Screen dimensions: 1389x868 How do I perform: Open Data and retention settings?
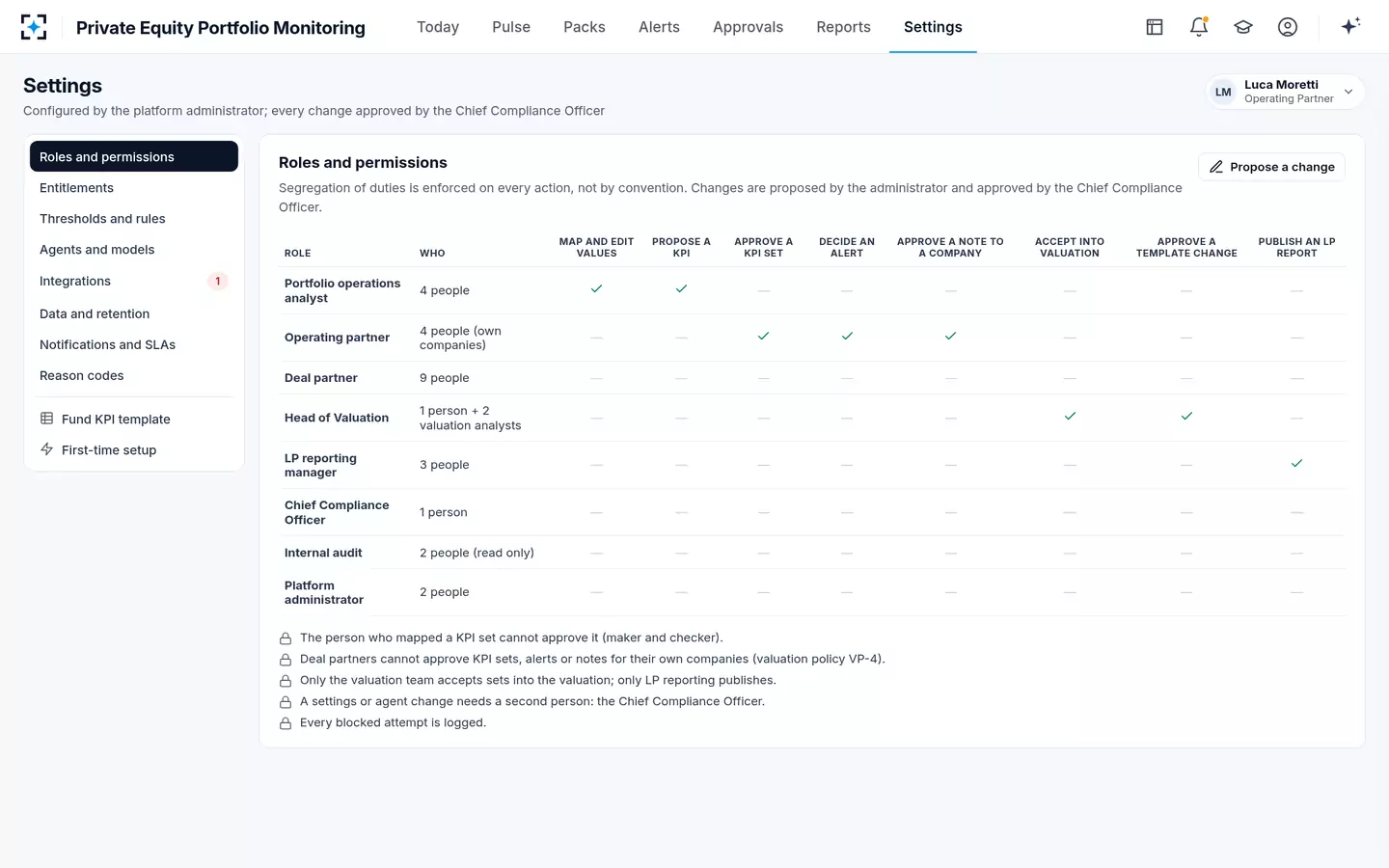134,313
